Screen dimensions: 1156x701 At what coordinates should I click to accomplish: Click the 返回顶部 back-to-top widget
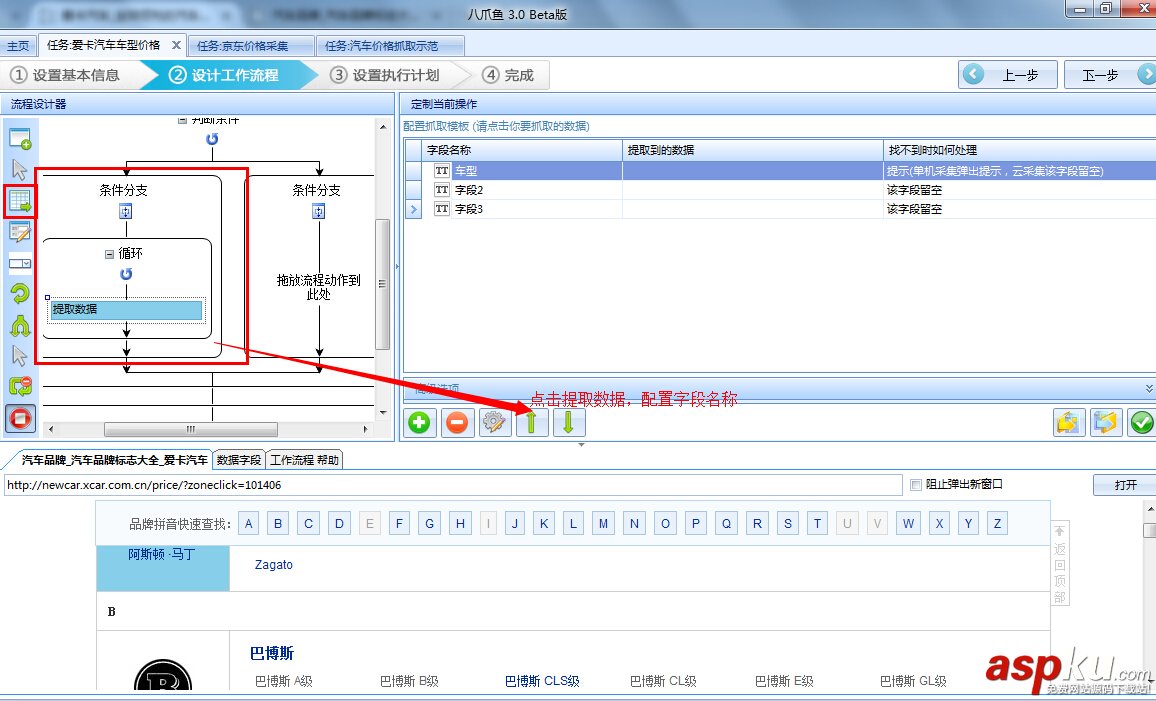[1059, 563]
